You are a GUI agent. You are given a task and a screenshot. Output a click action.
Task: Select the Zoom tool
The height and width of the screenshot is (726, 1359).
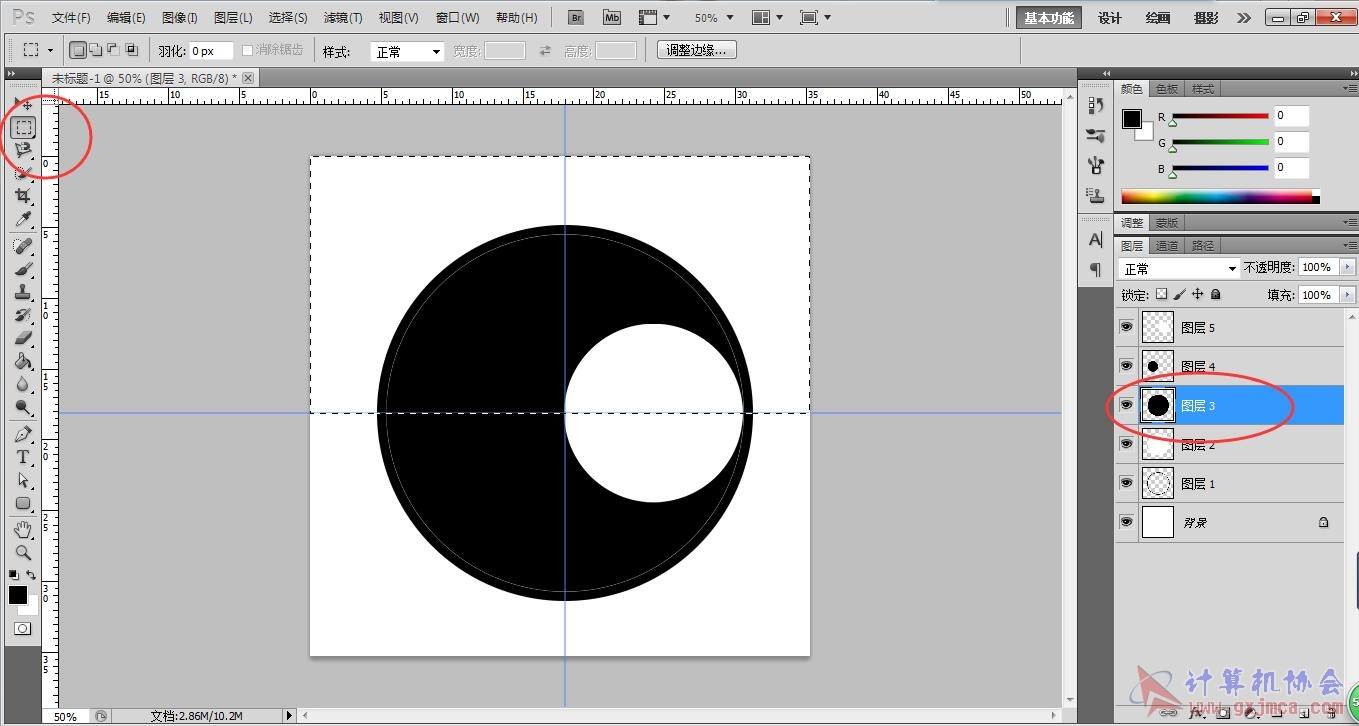point(23,552)
